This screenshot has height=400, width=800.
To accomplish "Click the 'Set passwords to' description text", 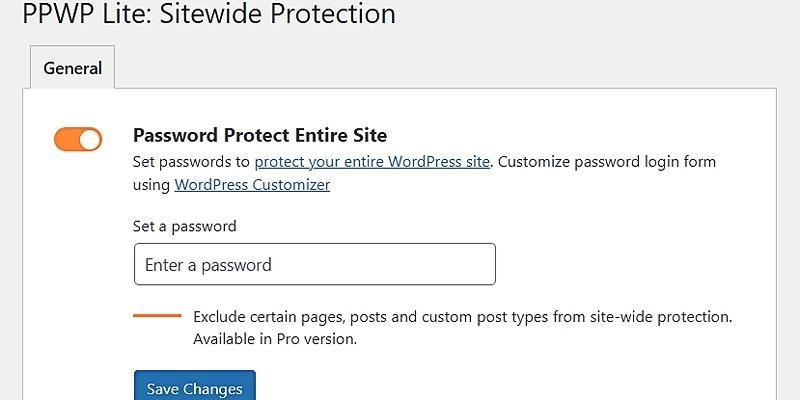I will tap(191, 161).
